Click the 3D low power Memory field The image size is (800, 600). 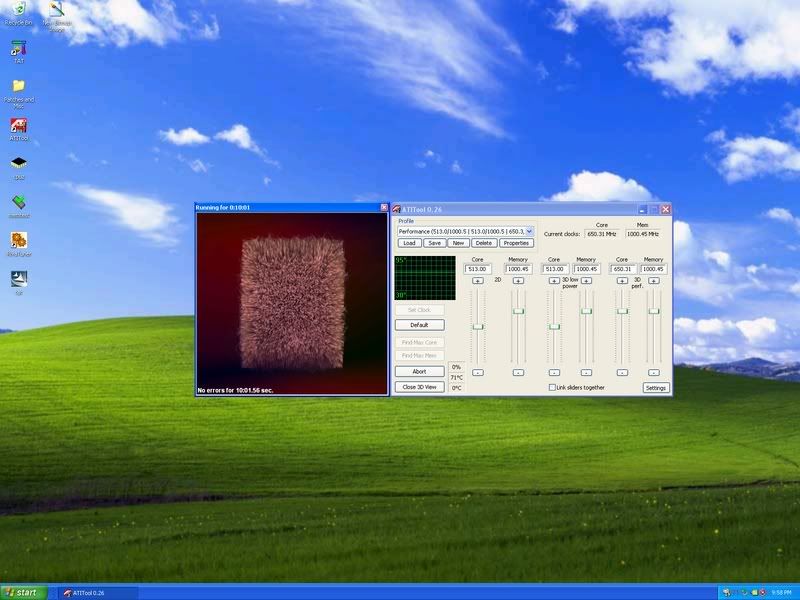587,269
